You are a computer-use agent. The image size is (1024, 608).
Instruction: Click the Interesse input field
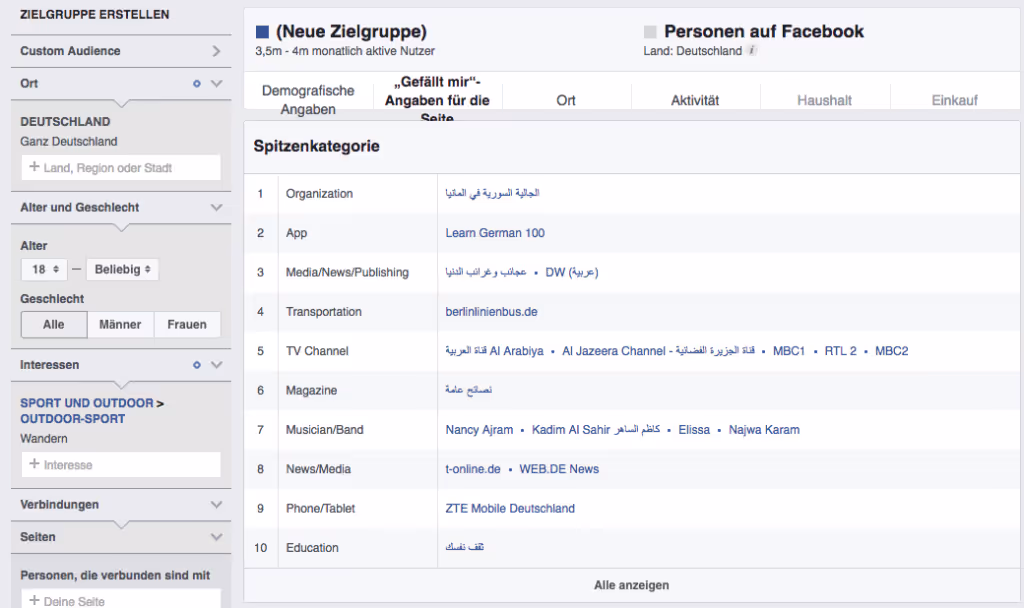tap(121, 465)
